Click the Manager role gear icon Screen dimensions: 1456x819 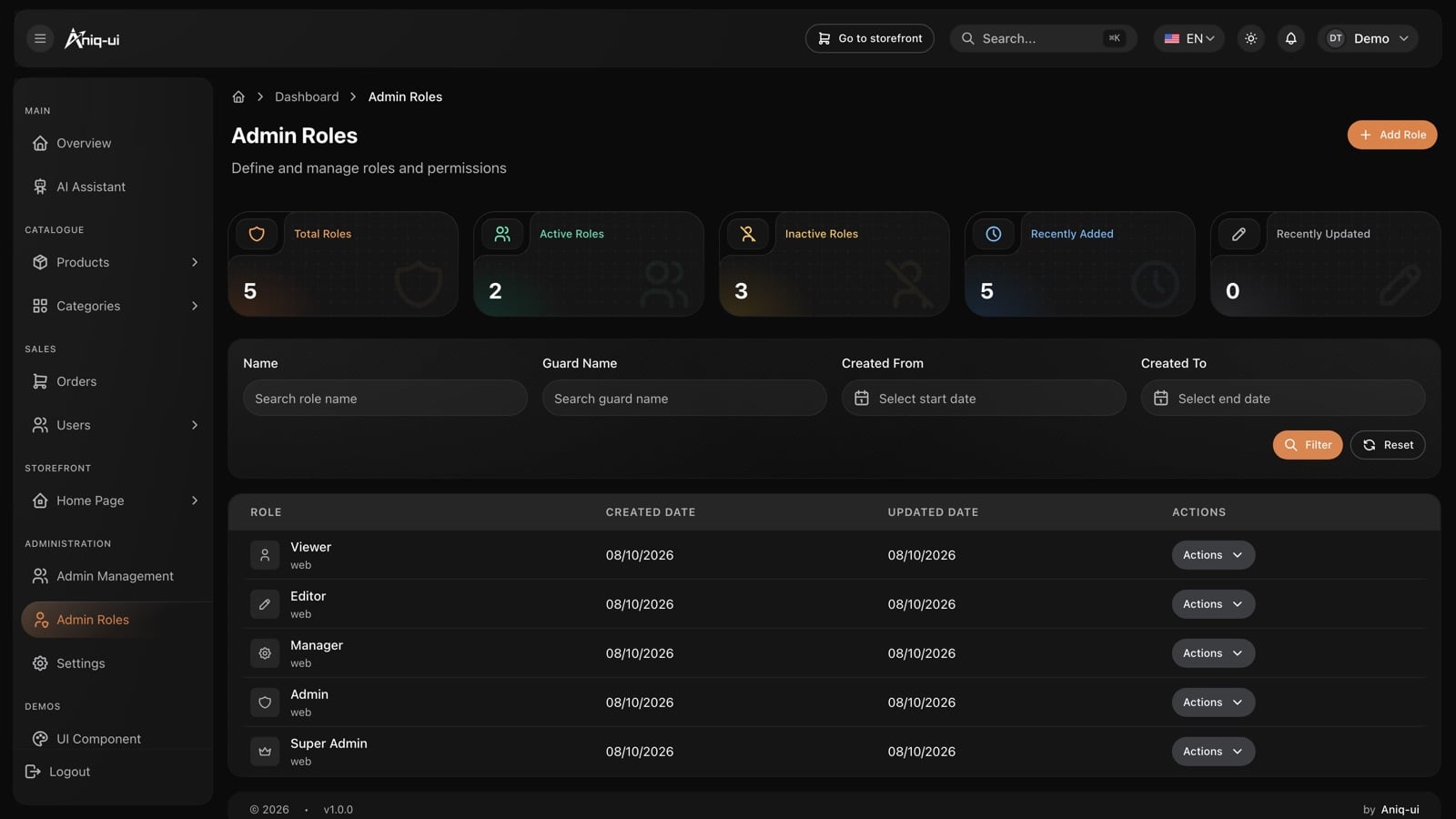click(265, 653)
